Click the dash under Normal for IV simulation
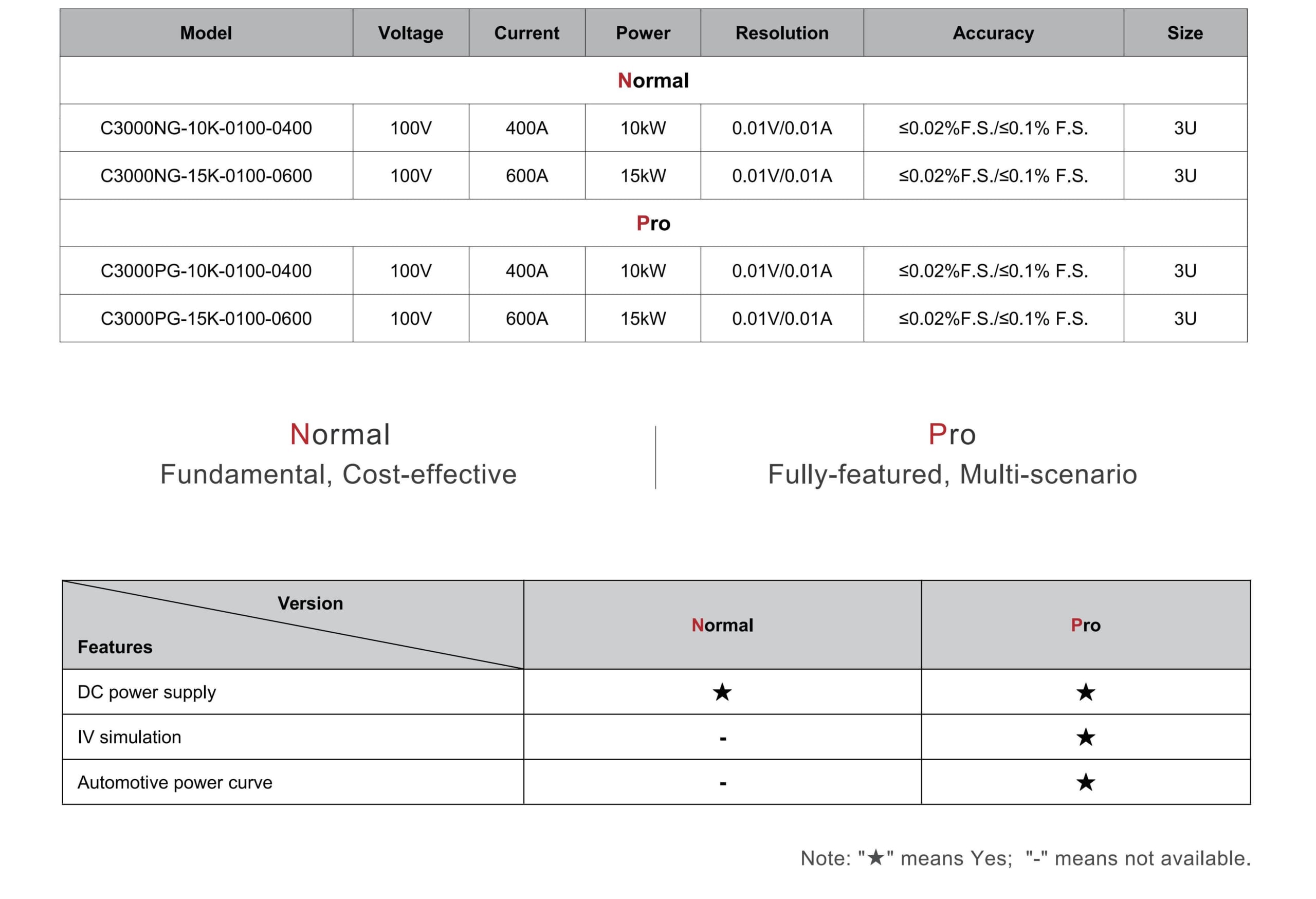The width and height of the screenshot is (1316, 899). tap(723, 738)
